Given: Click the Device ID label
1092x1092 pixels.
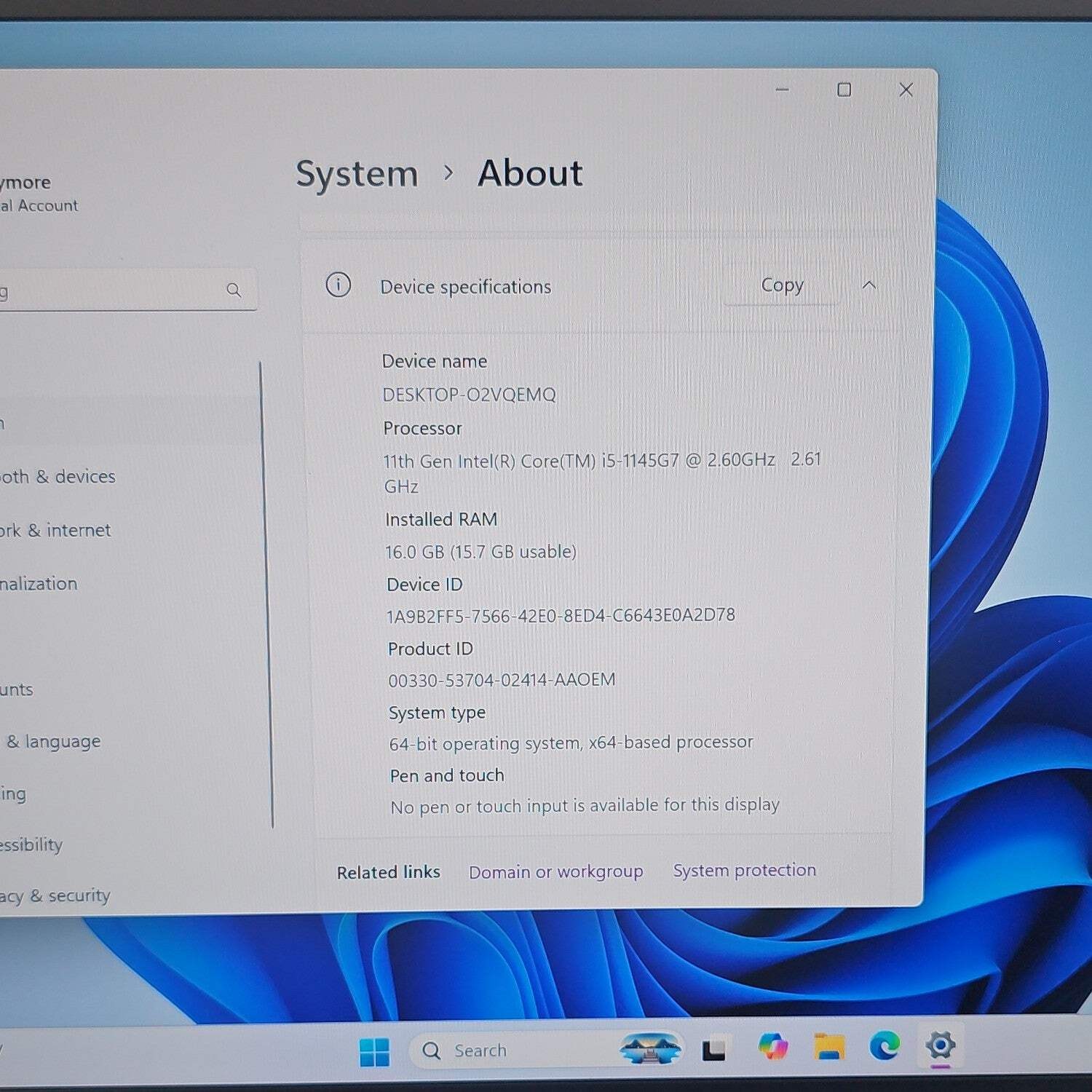Looking at the screenshot, I should 424,585.
